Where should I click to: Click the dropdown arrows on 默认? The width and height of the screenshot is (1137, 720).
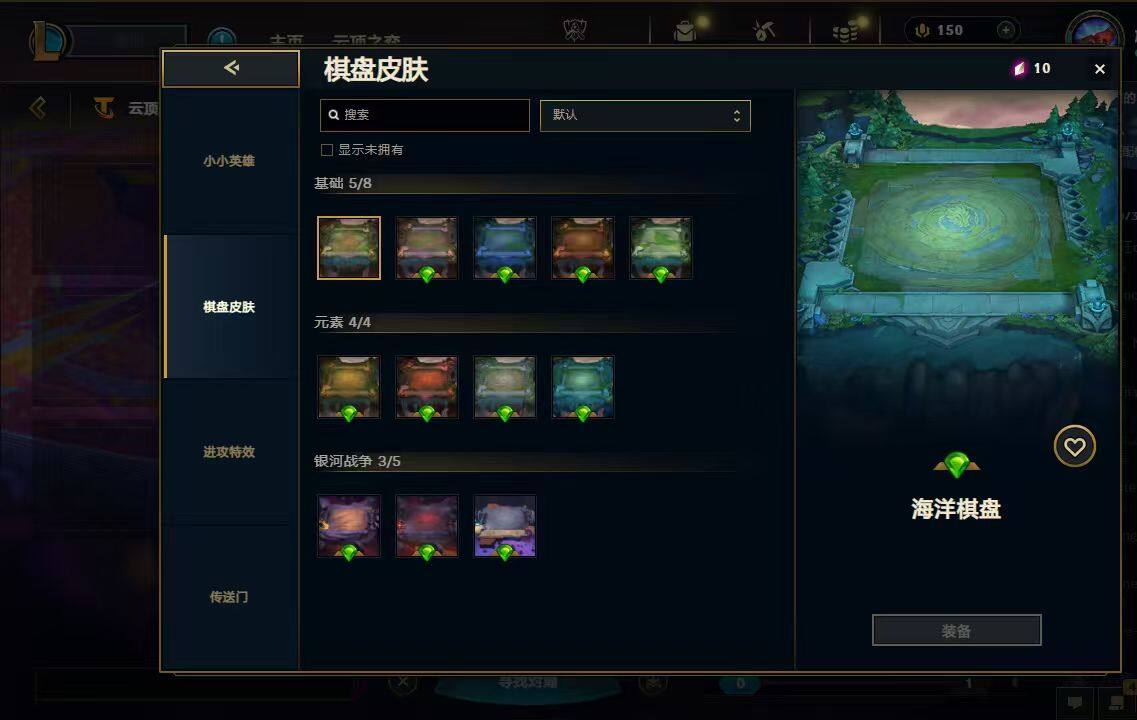[x=737, y=115]
